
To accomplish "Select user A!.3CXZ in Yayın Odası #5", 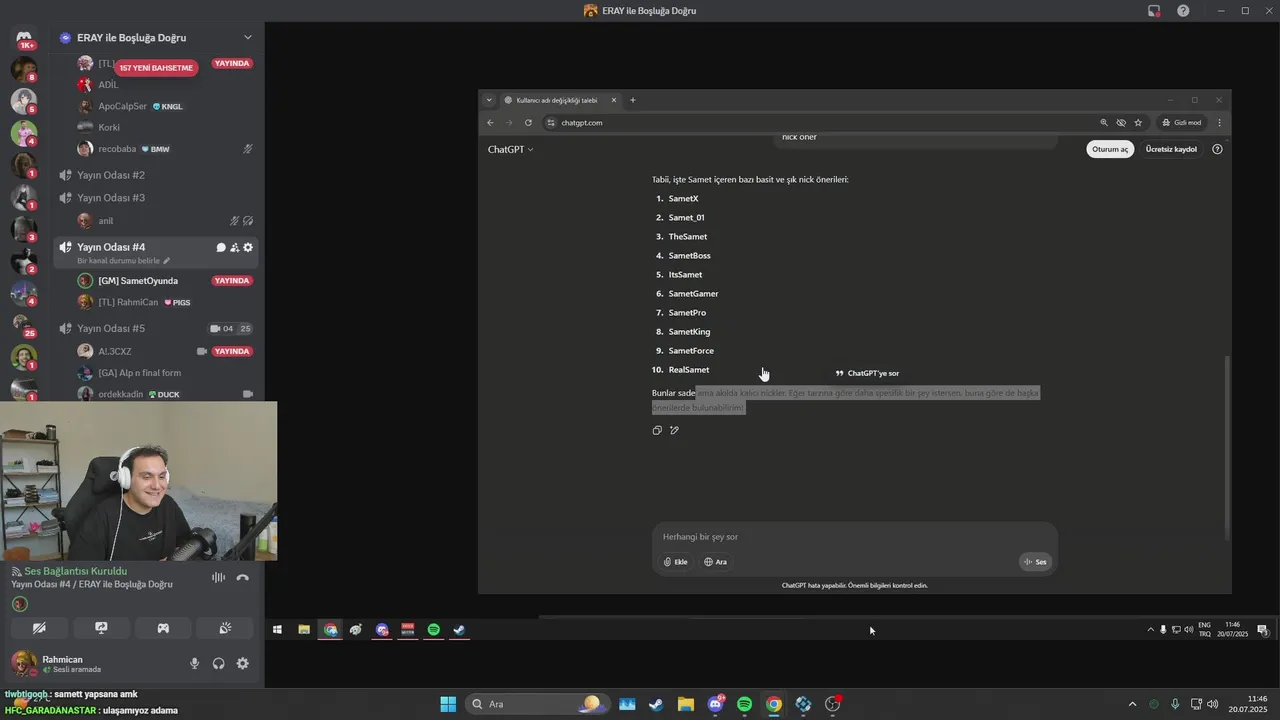I will tap(115, 352).
